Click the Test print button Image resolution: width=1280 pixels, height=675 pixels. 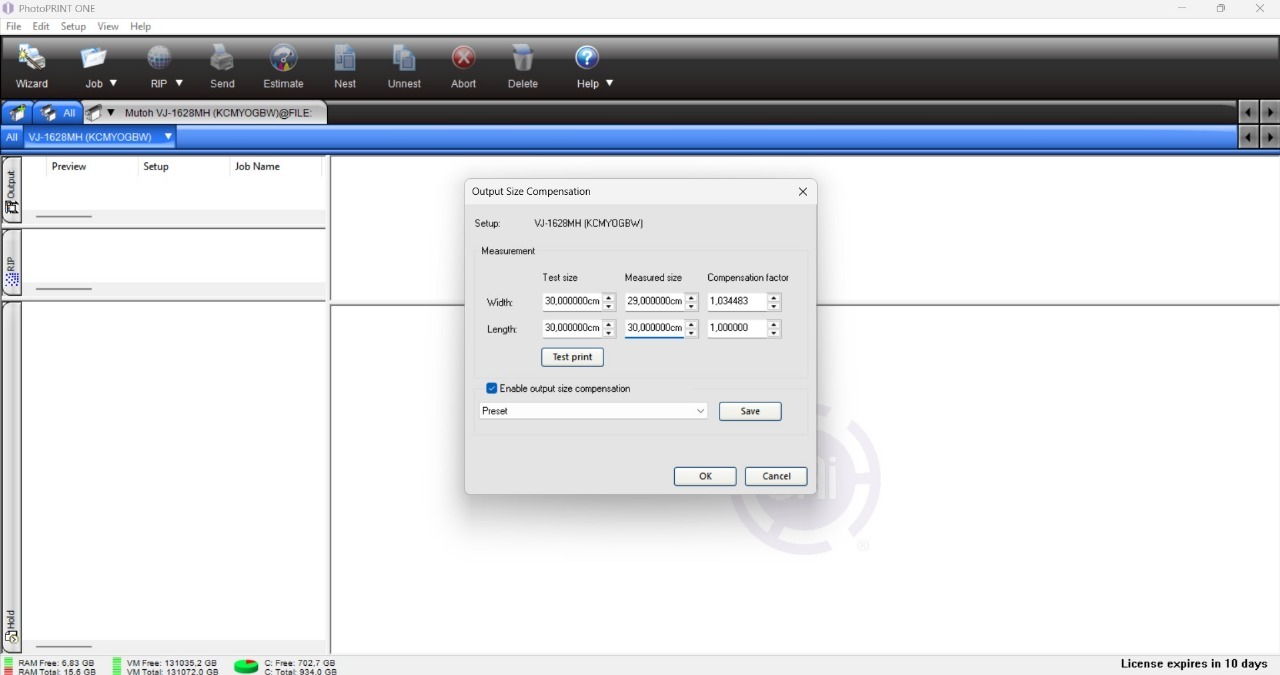(x=573, y=357)
